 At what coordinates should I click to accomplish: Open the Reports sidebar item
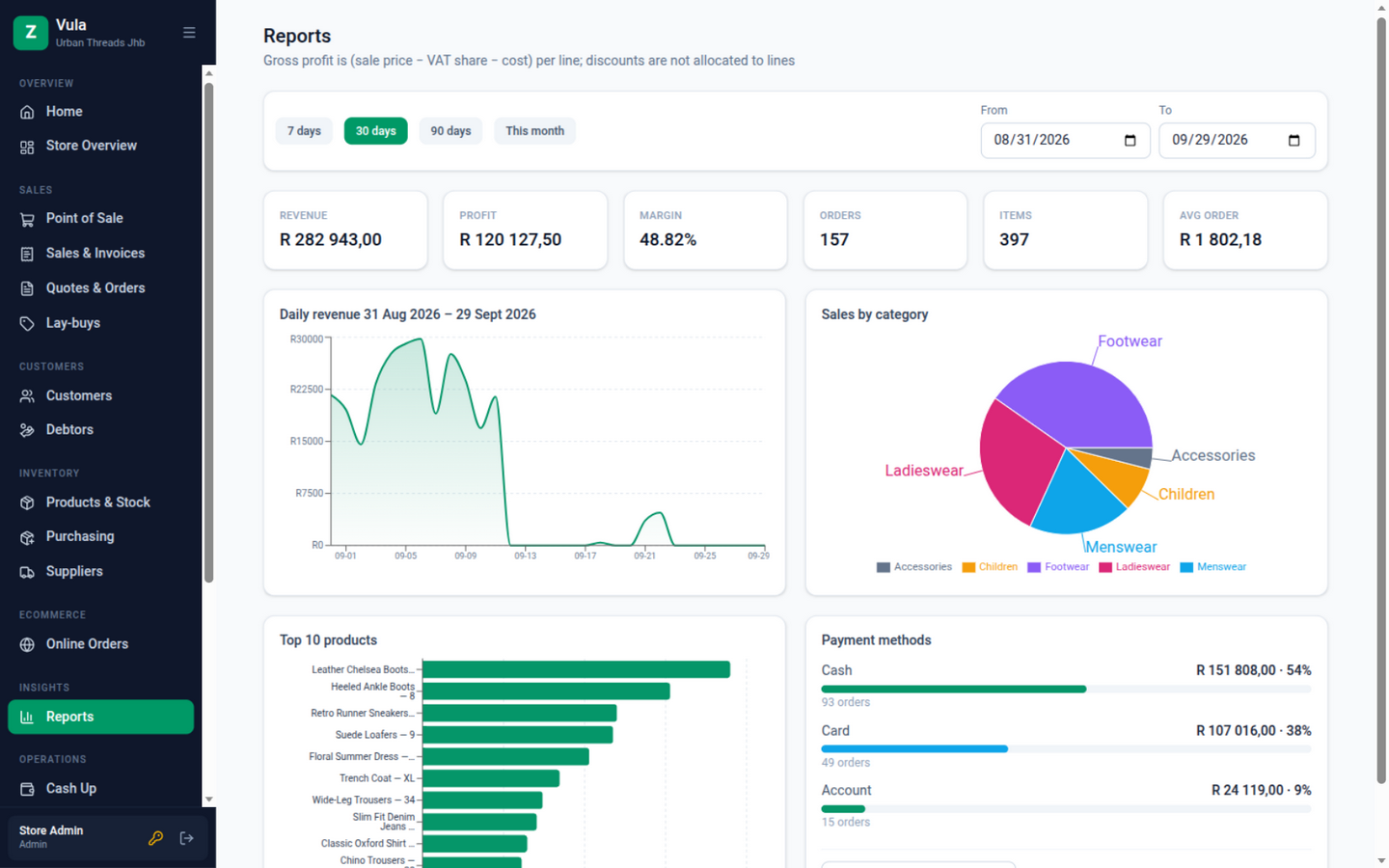point(100,717)
